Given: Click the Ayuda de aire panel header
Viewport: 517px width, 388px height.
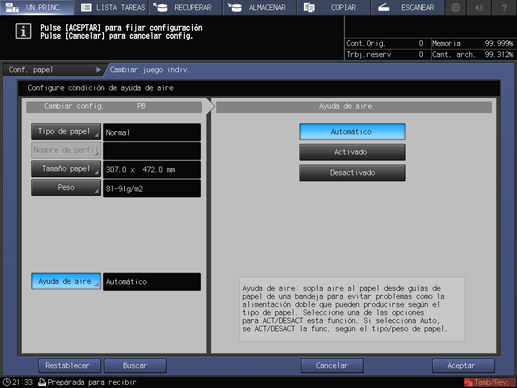Looking at the screenshot, I should [x=354, y=106].
